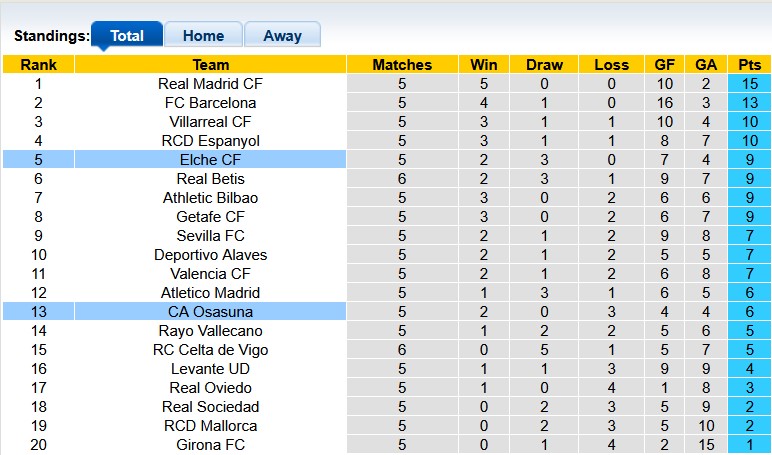772x455 pixels.
Task: Click the Pts column header
Action: coord(750,65)
